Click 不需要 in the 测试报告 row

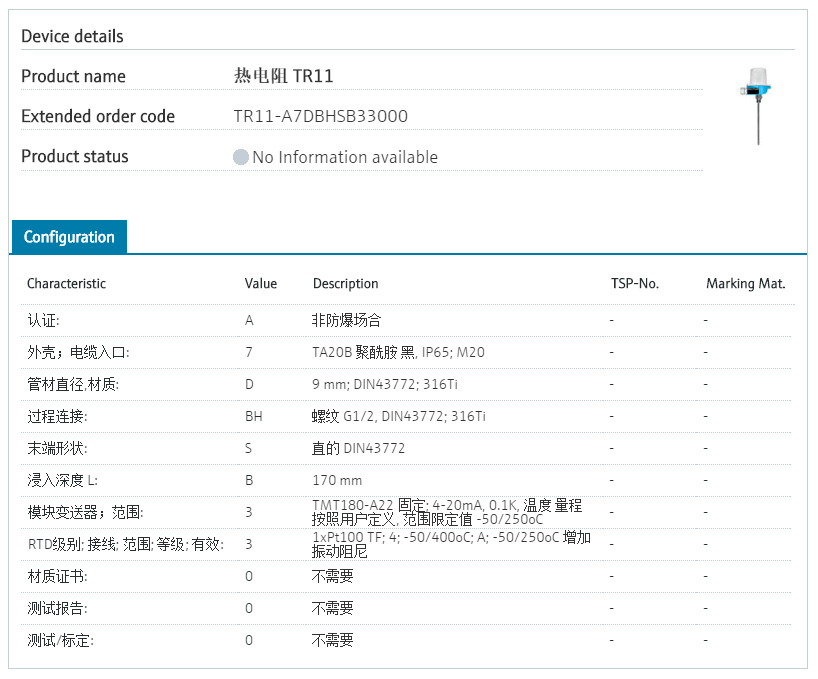[332, 609]
